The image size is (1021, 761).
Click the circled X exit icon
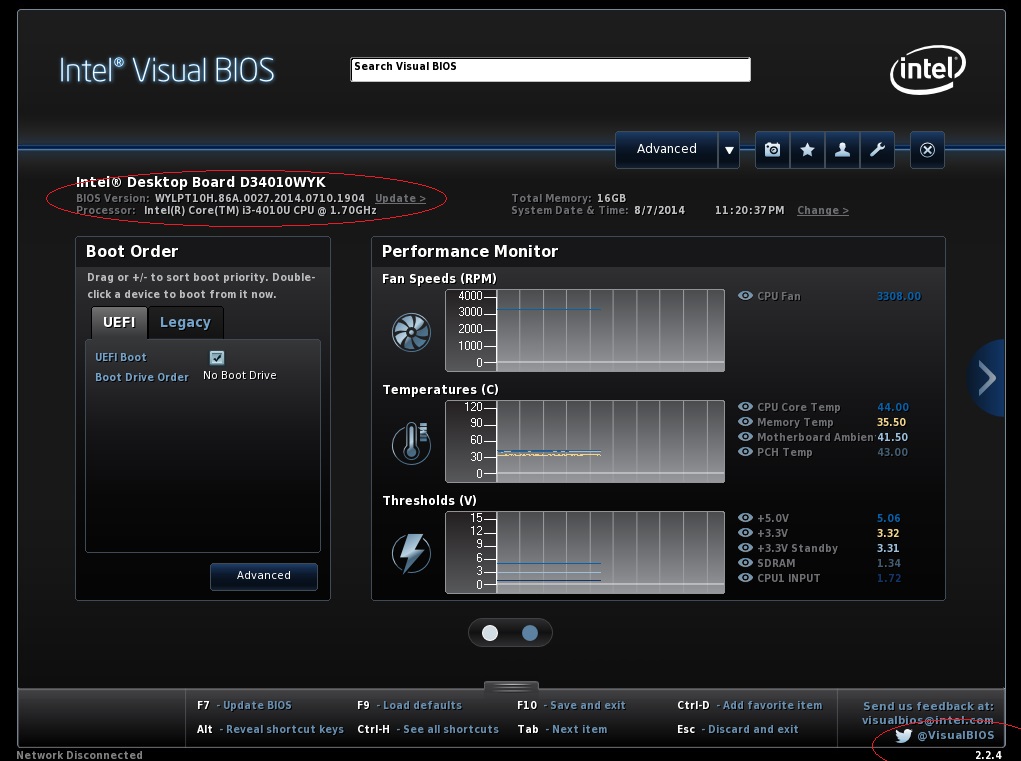(927, 150)
